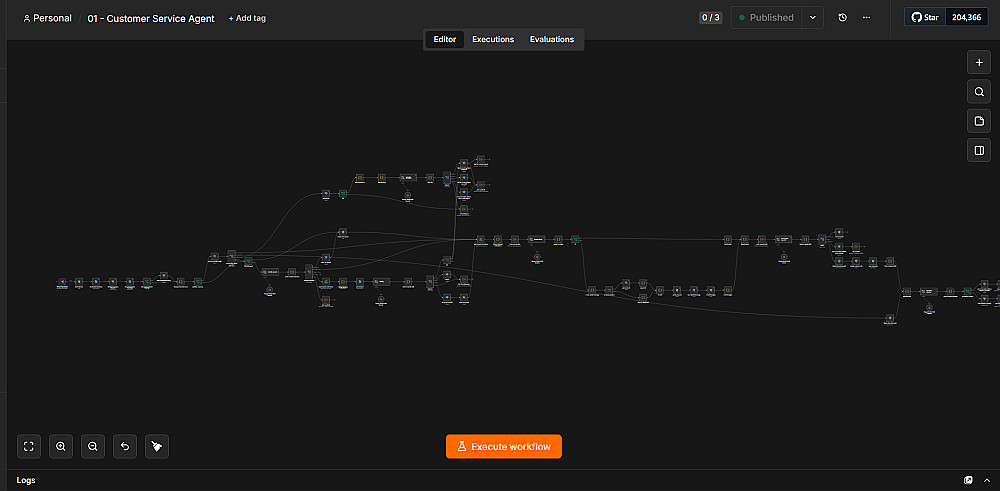Click the Execute workflow button
The image size is (1000, 491).
point(504,446)
